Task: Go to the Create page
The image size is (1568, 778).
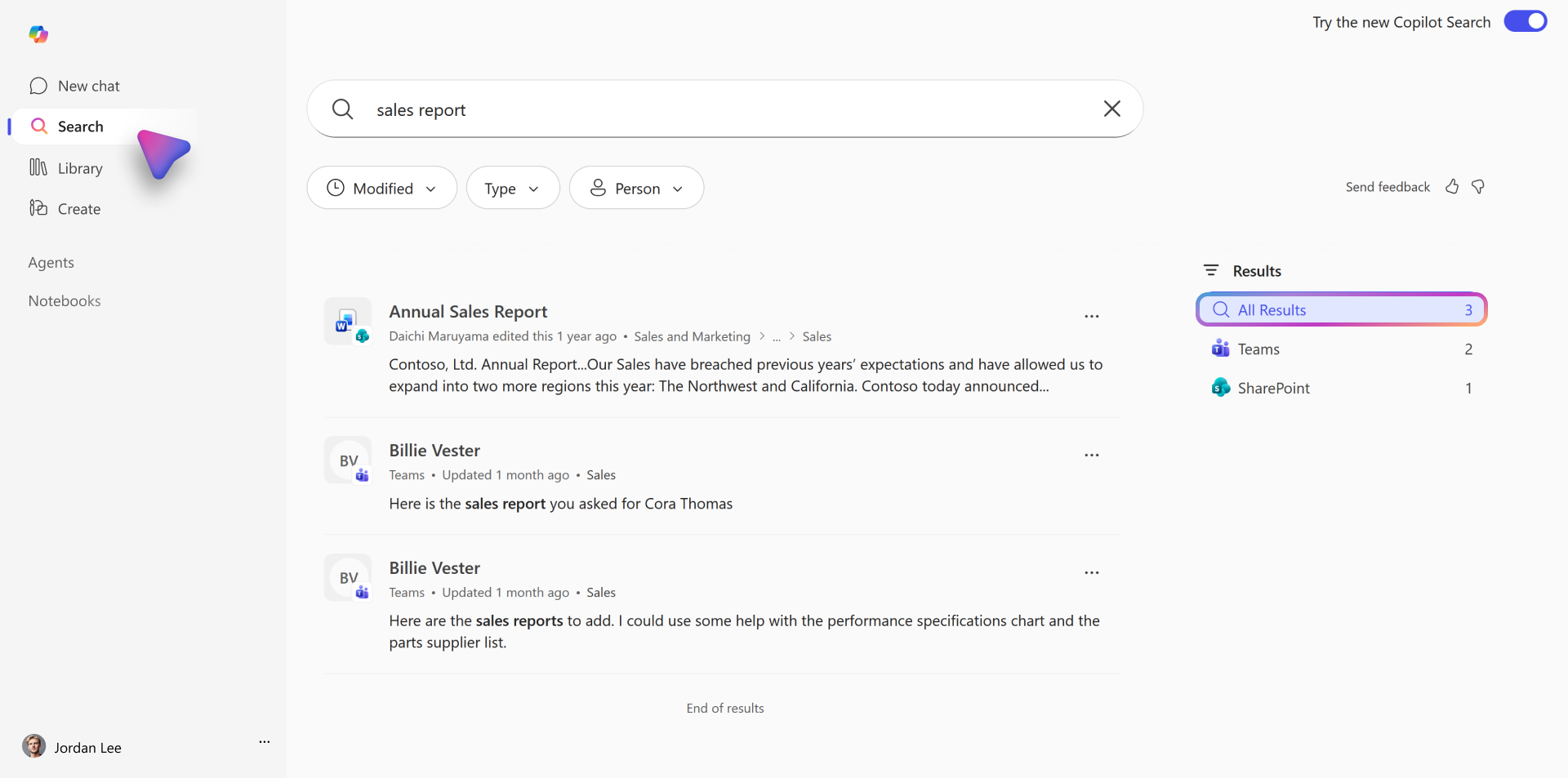Action: pyautogui.click(x=78, y=209)
